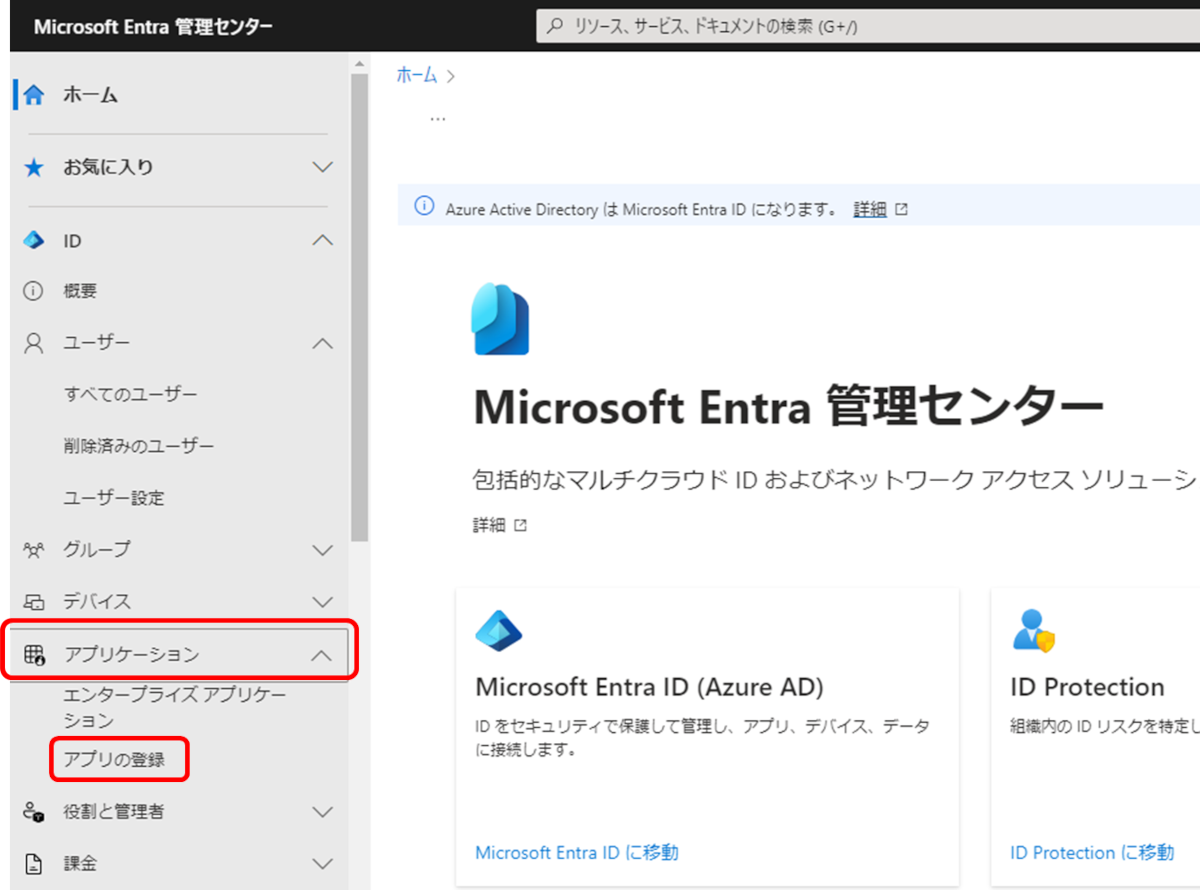
Task: Click the external link icon beside banner 詳細
Action: pos(902,210)
